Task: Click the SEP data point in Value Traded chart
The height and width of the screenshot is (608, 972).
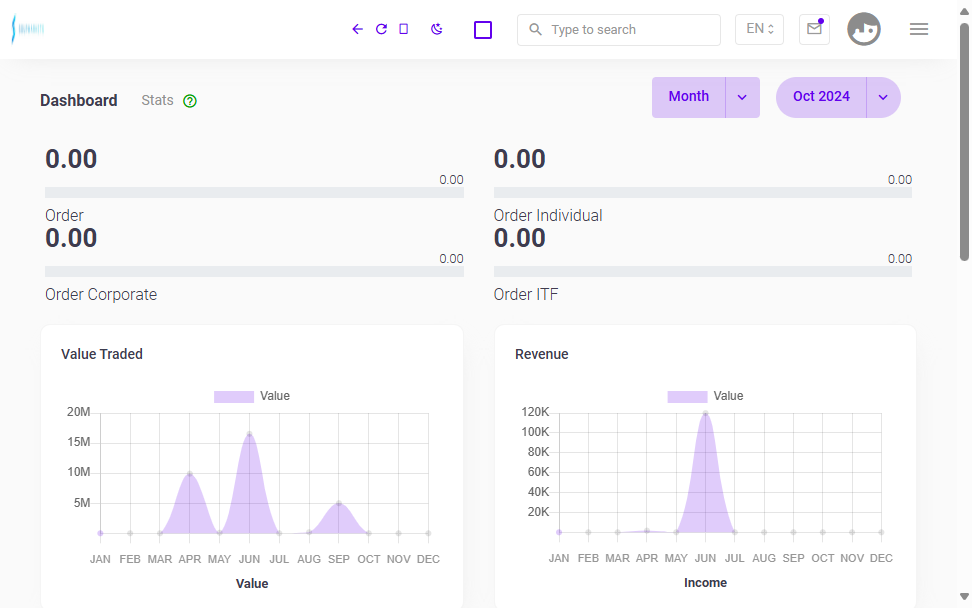Action: (x=338, y=503)
